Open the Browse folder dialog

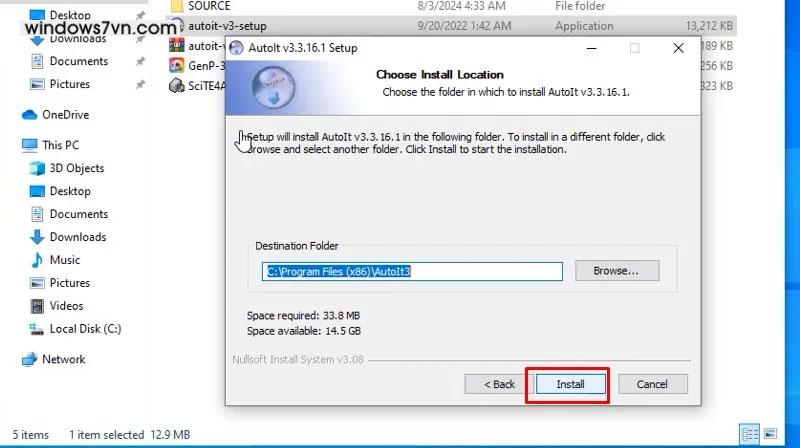click(617, 271)
